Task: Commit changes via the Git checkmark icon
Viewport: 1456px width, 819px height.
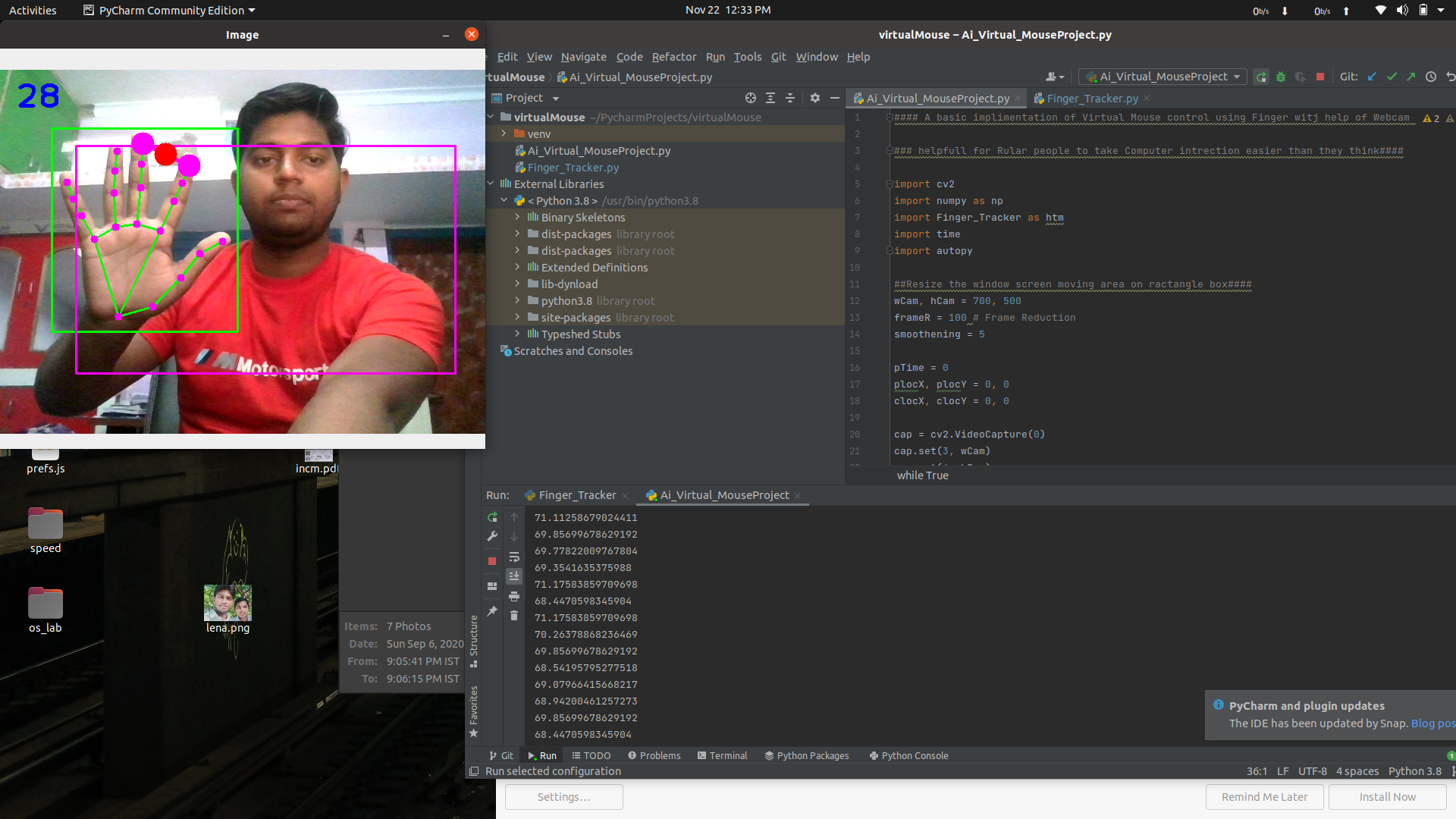Action: point(1392,77)
